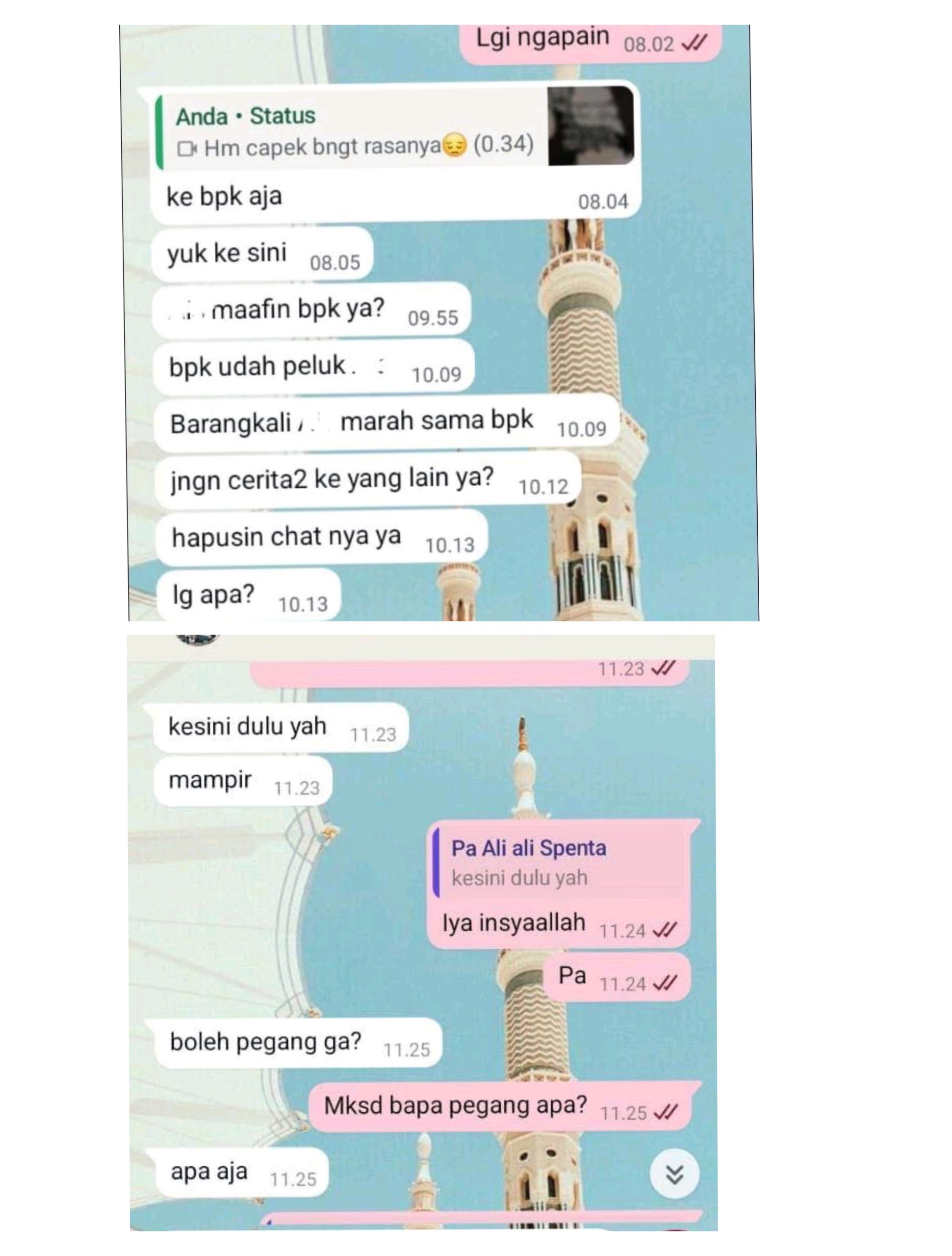The image size is (952, 1256).
Task: Select the 'lg apa?' message bubble
Action: click(x=248, y=596)
